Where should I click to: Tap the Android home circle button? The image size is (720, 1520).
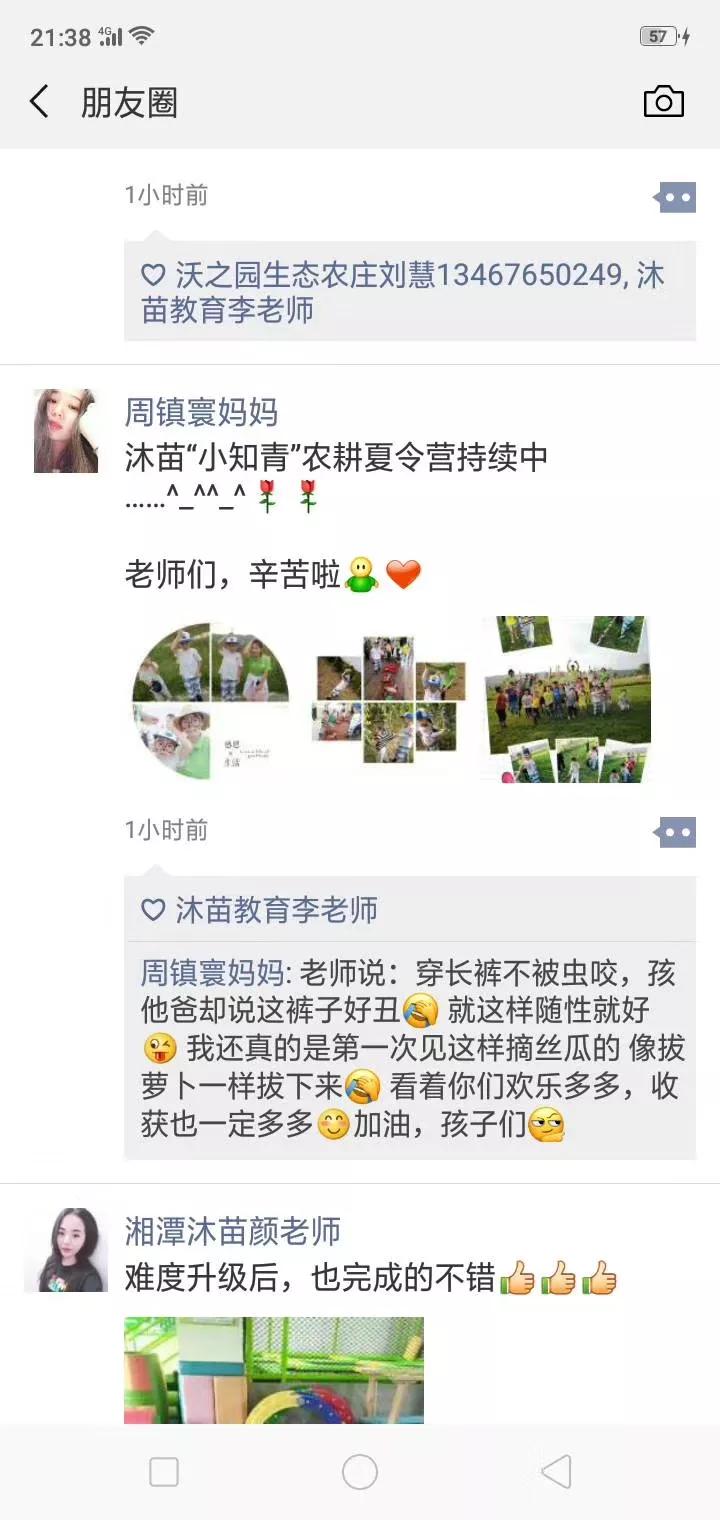tap(360, 1472)
